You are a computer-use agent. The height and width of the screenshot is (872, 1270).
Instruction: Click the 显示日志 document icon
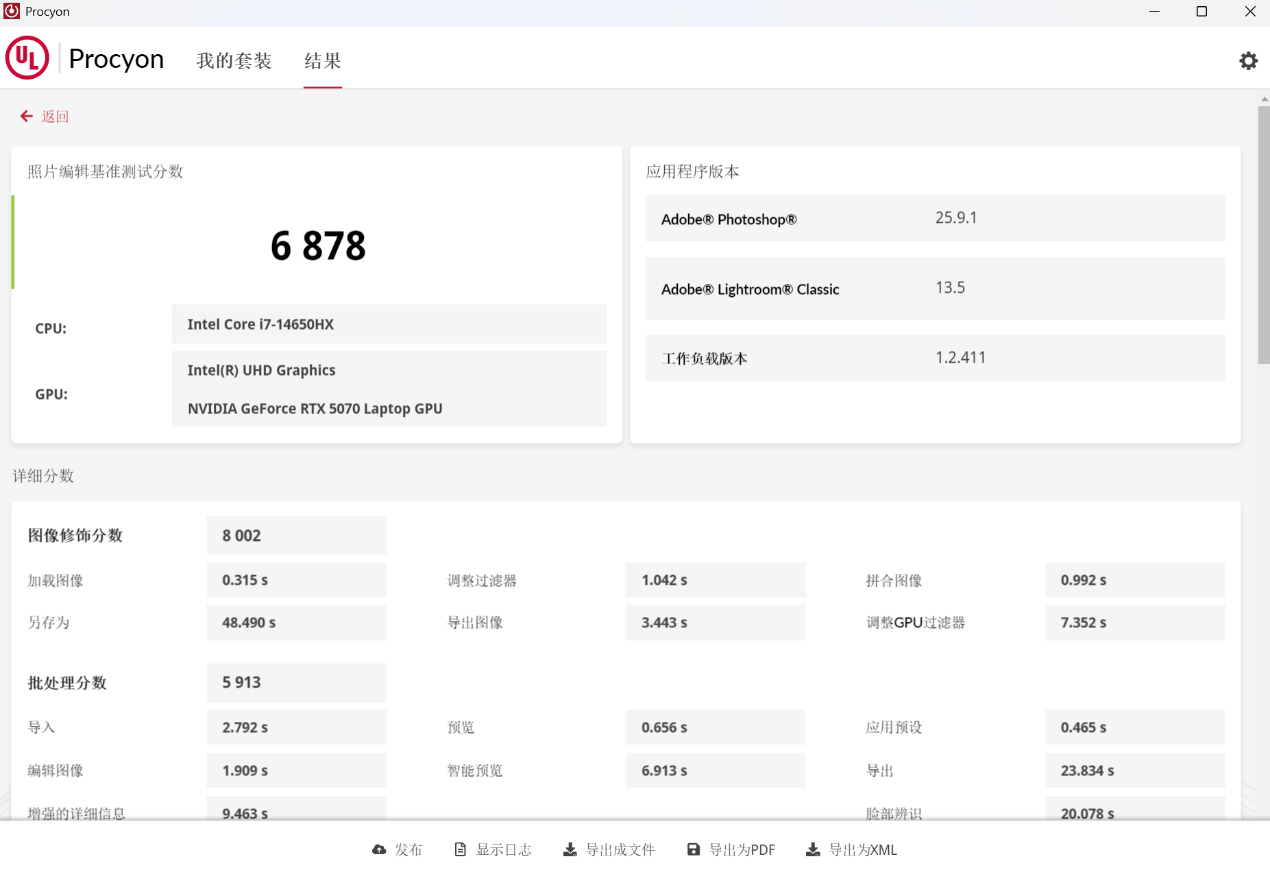[460, 850]
